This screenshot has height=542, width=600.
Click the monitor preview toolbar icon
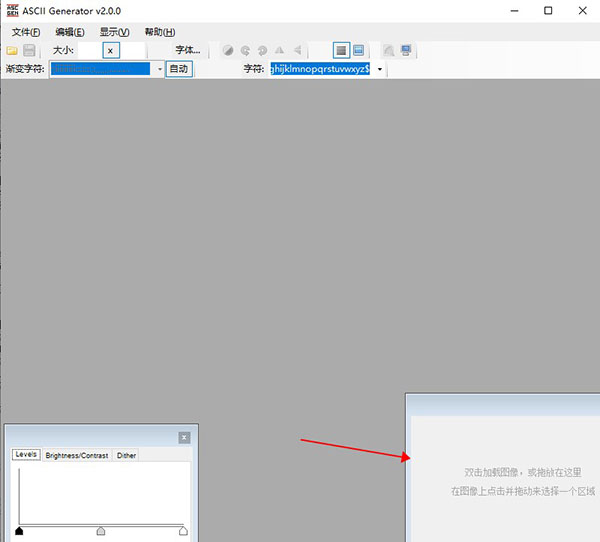405,50
